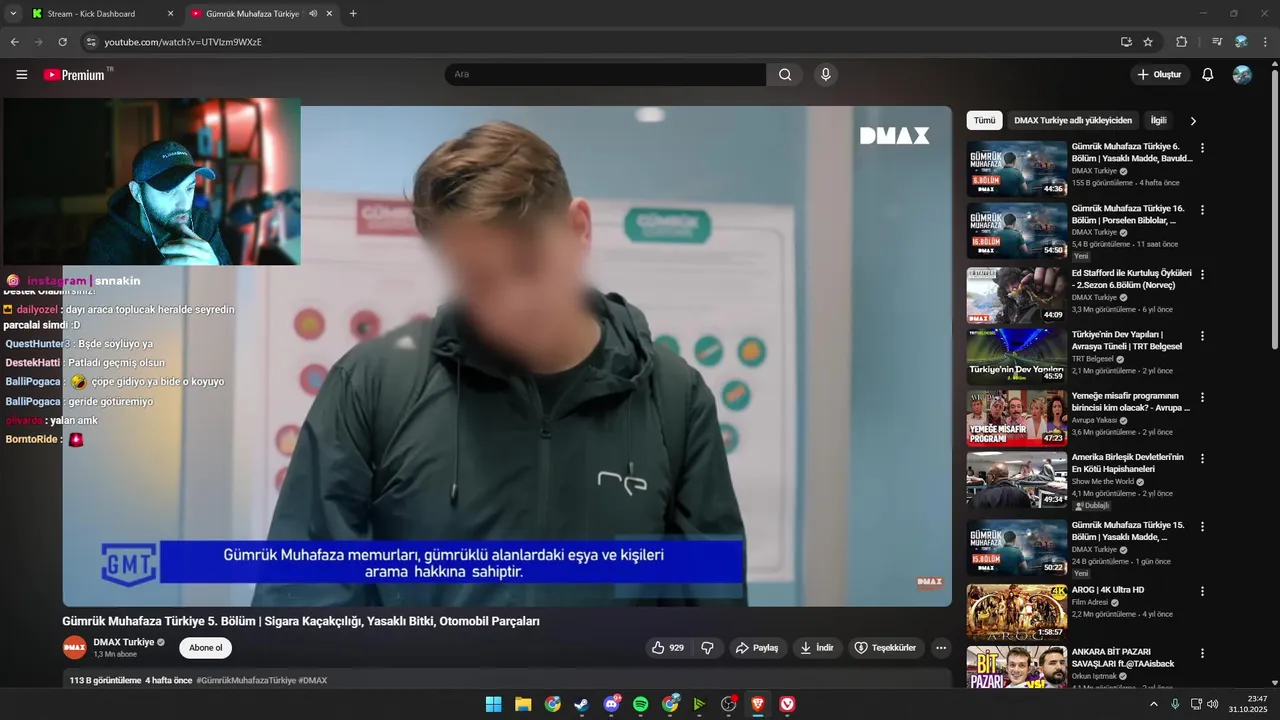1280x720 pixels.
Task: Select the Tümü filter chip
Action: click(x=985, y=121)
